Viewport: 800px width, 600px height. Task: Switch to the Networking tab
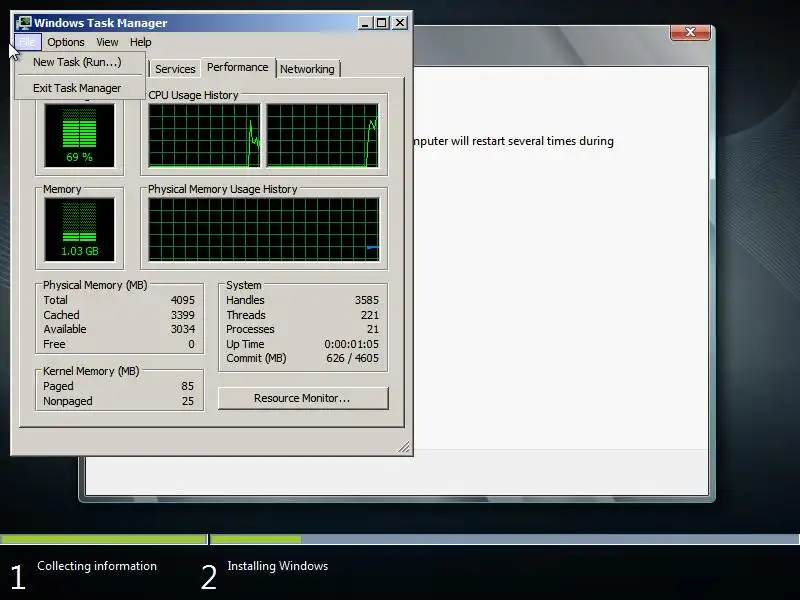pyautogui.click(x=307, y=69)
